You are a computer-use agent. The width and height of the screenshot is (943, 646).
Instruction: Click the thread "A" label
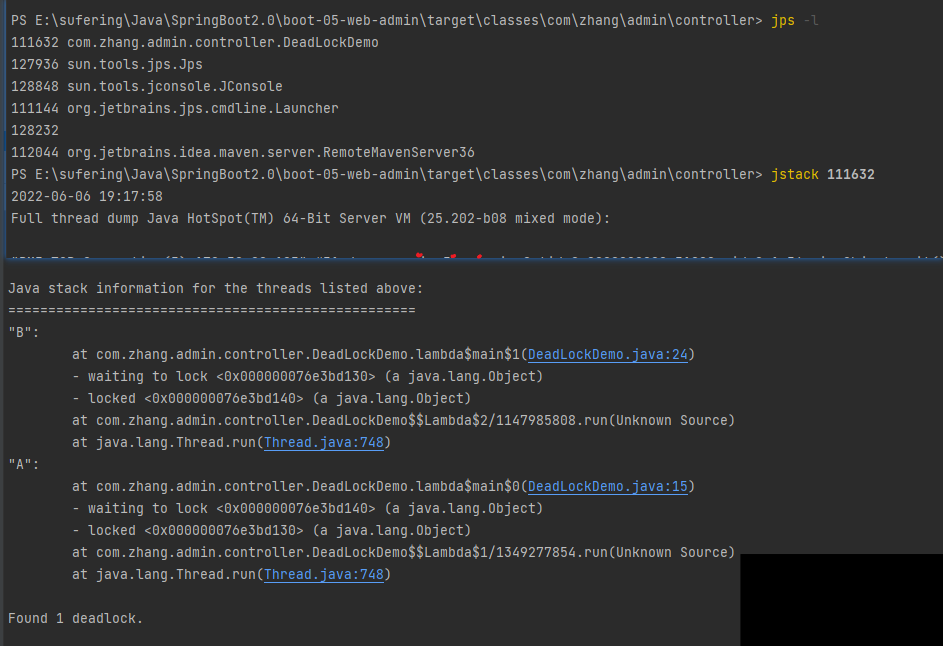[x=20, y=464]
